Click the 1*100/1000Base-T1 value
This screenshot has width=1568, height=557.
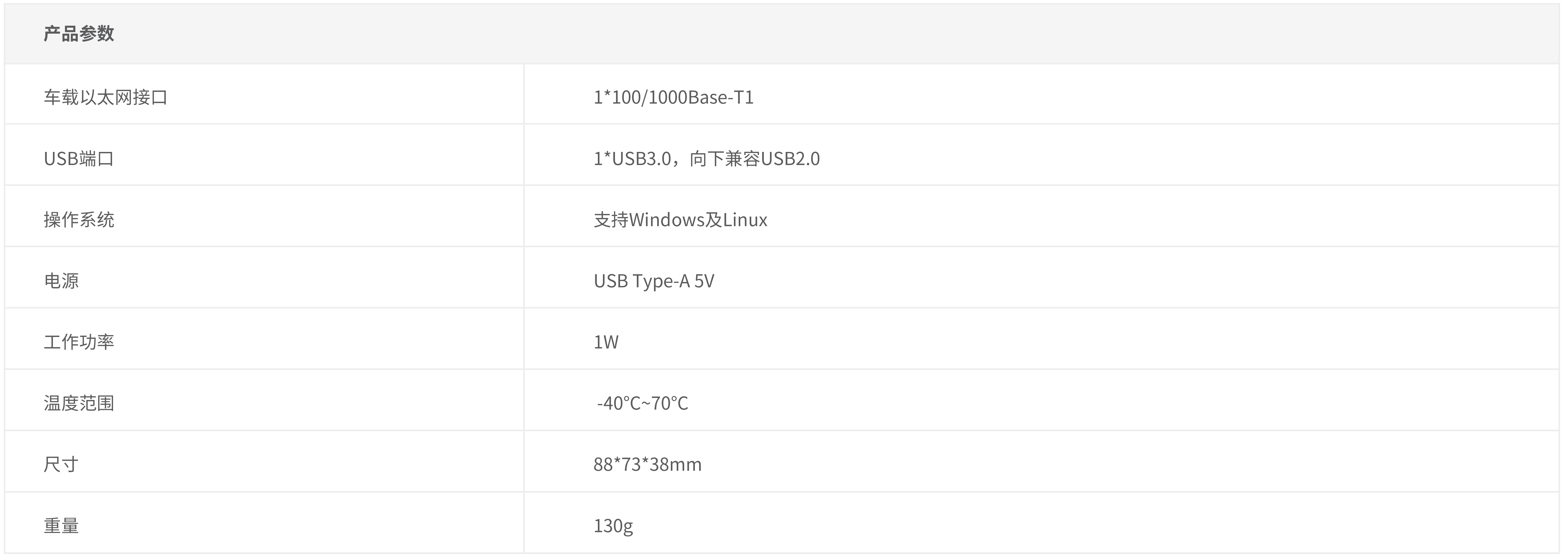point(673,97)
